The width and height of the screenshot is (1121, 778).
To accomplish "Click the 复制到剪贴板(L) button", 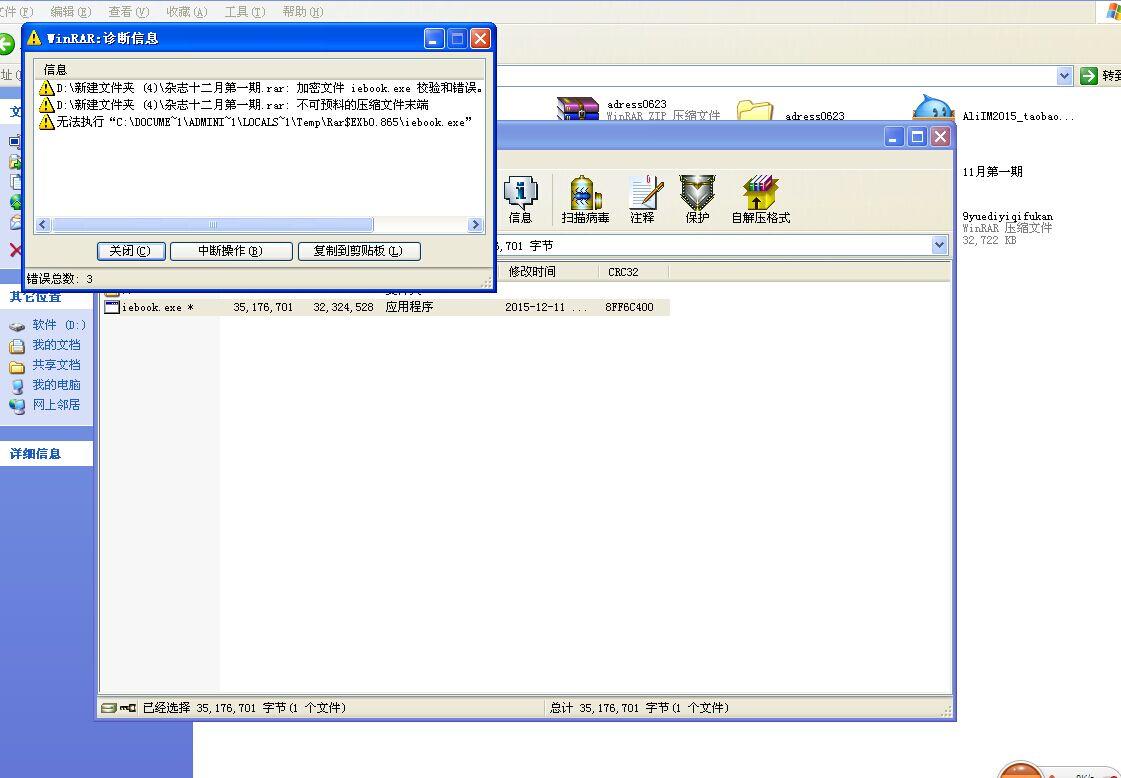I will (x=358, y=251).
